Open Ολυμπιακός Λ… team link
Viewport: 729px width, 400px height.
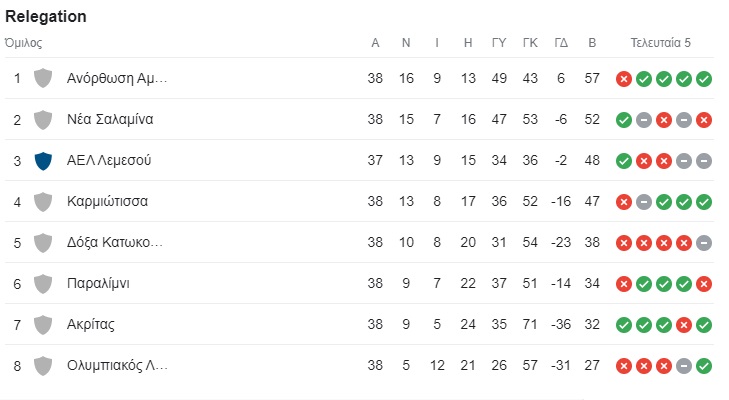(117, 365)
